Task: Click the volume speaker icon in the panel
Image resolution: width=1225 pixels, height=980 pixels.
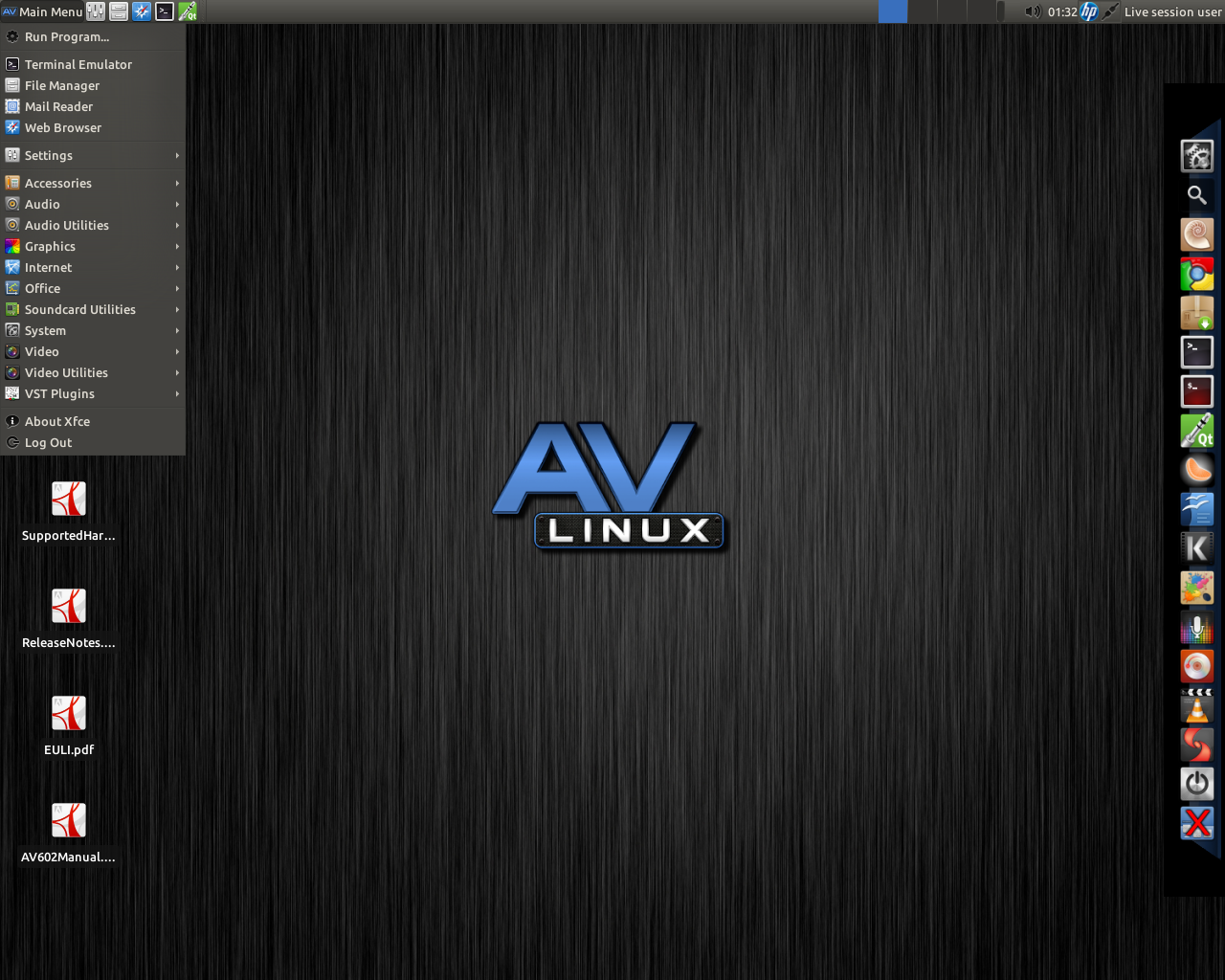Action: pos(1033,11)
